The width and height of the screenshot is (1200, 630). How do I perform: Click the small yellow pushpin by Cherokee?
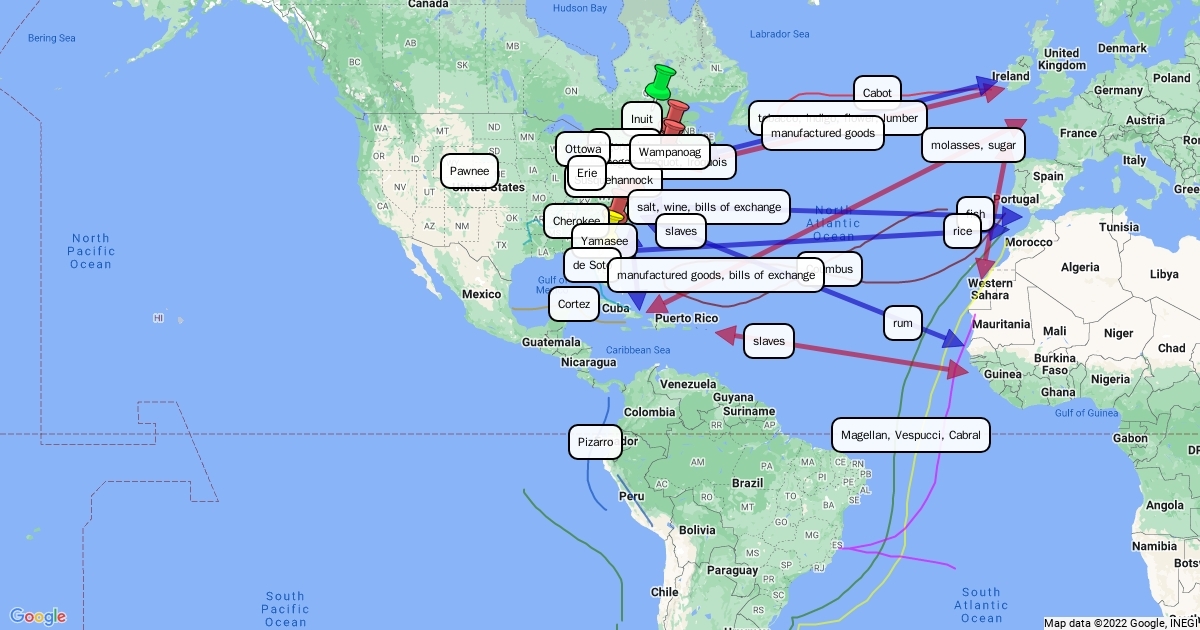click(x=617, y=219)
